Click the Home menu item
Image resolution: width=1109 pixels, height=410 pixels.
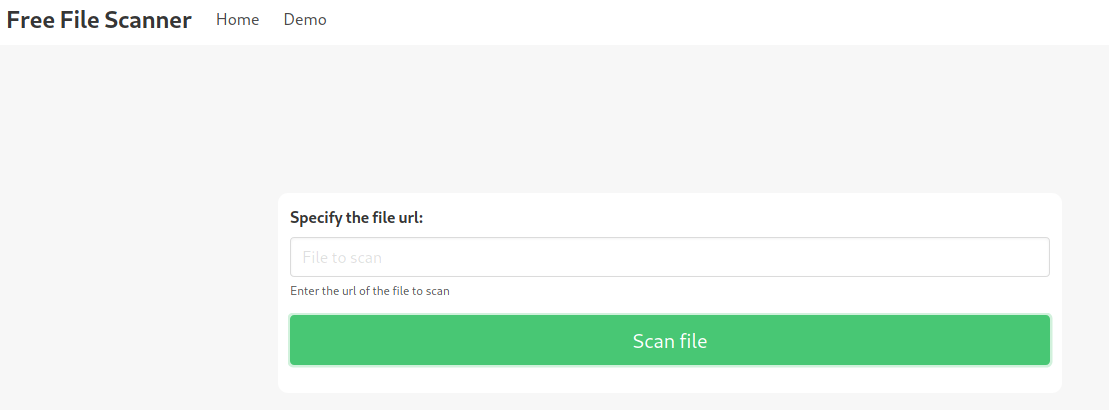[237, 20]
